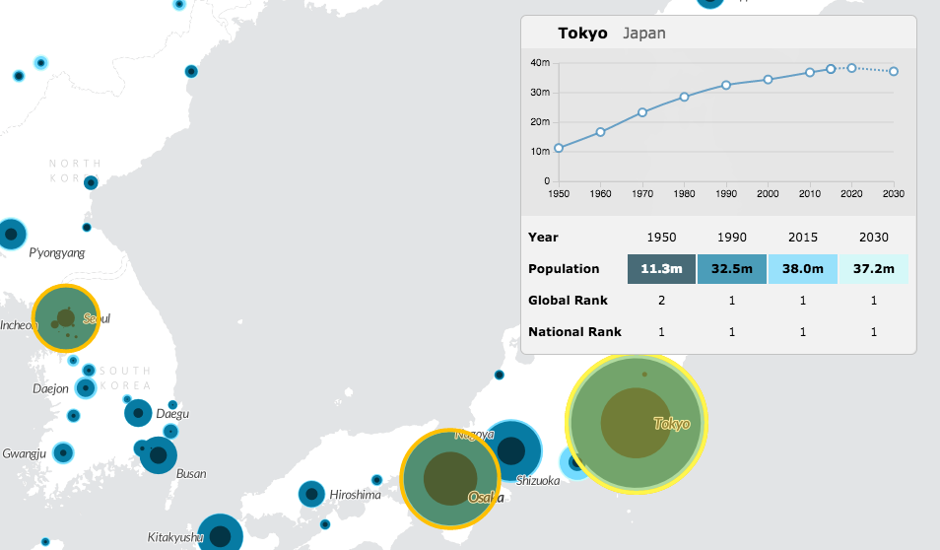This screenshot has width=940, height=550.
Task: Click the Population row label
Action: coord(564,269)
